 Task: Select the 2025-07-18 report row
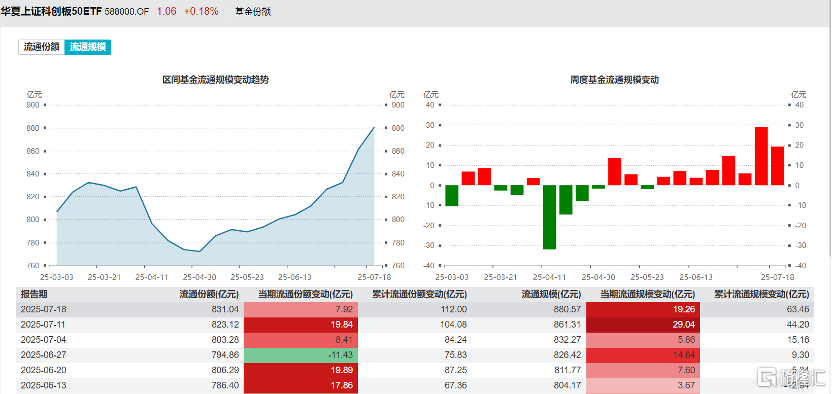(x=415, y=309)
